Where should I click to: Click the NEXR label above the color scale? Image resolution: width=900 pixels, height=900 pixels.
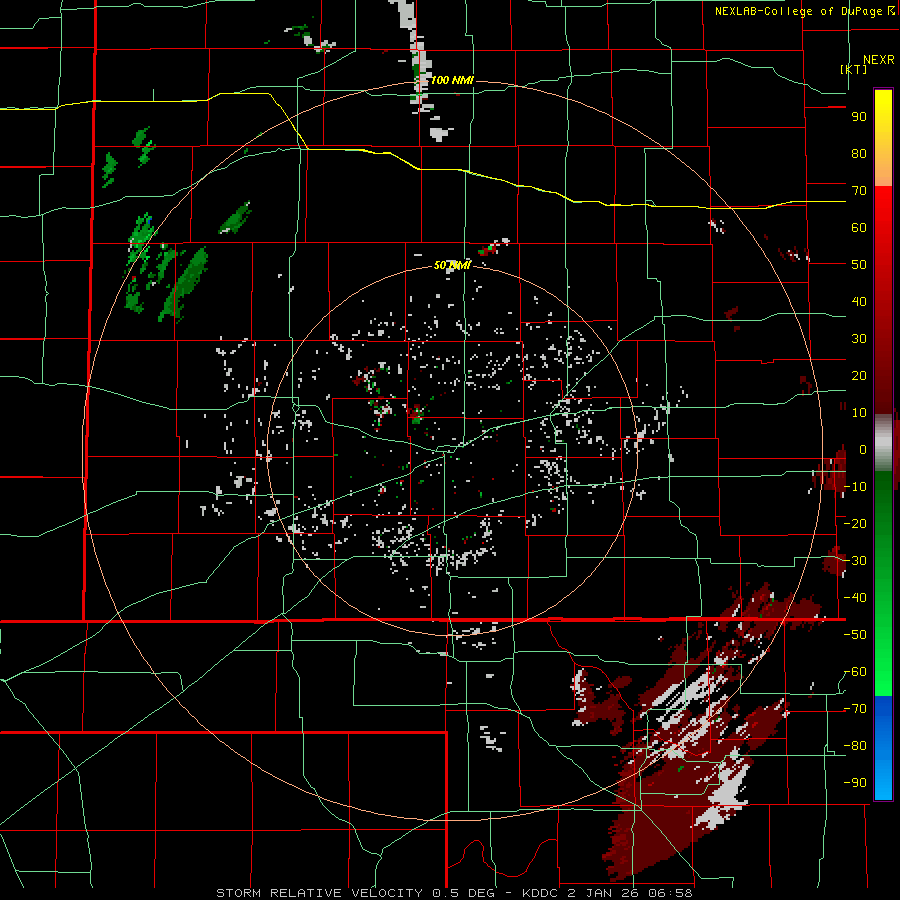878,60
